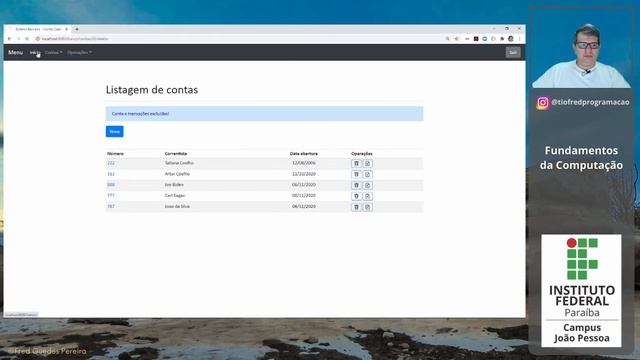The height and width of the screenshot is (360, 640).
Task: Edit the Artur Coelho account
Action: (367, 174)
